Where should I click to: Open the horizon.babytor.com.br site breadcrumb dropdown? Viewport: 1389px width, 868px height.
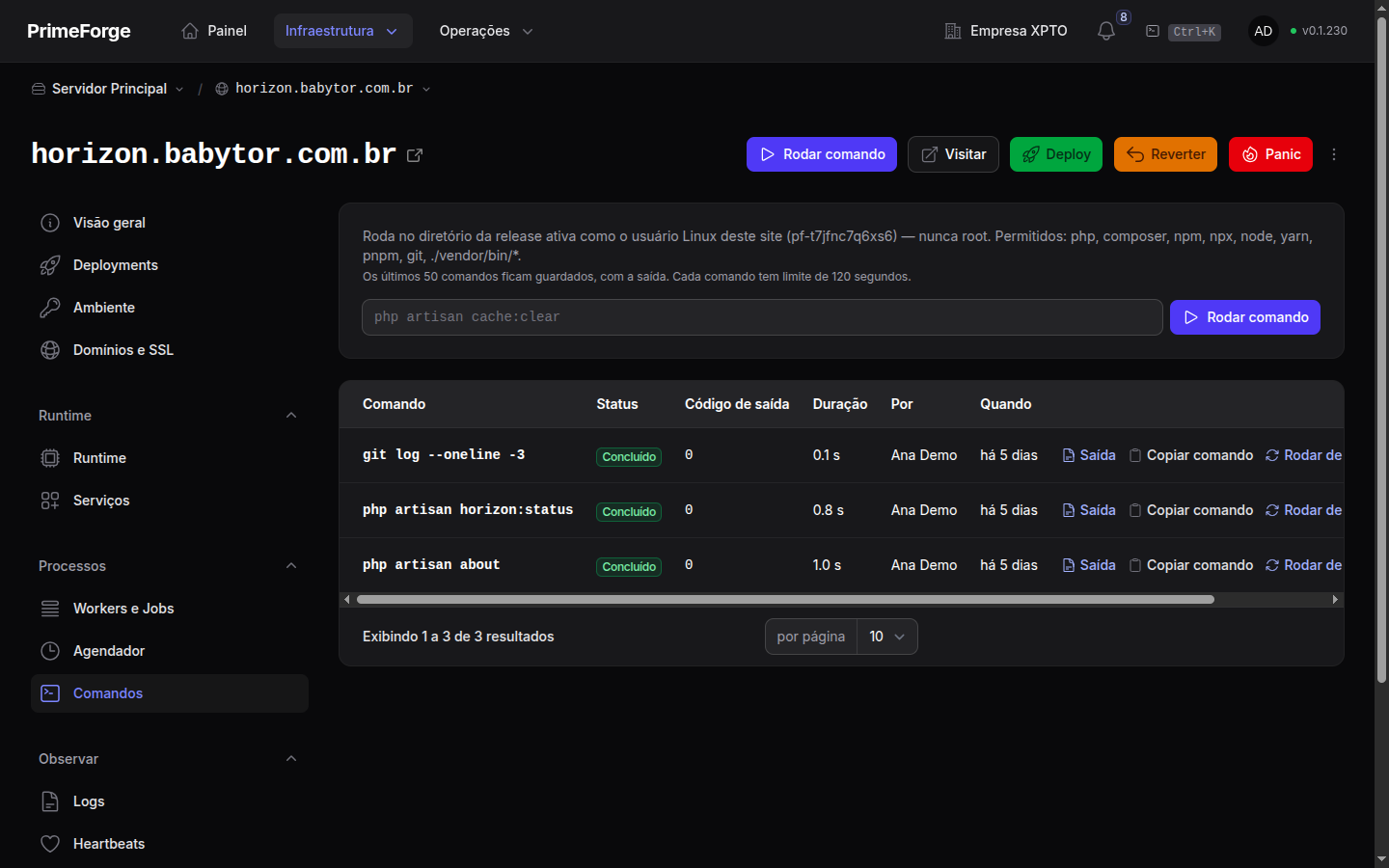point(323,89)
